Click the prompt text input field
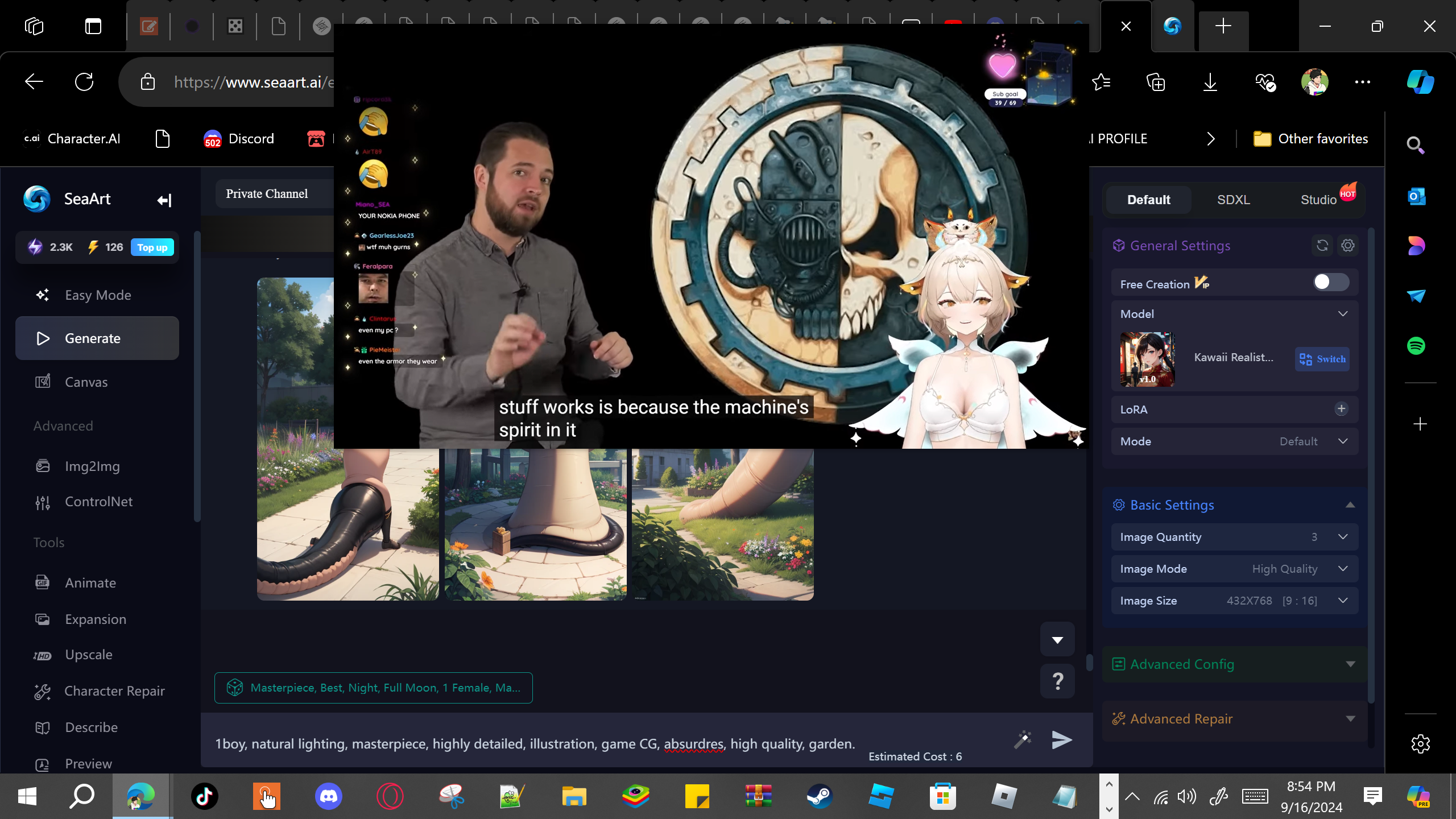The width and height of the screenshot is (1456, 819). tap(535, 744)
